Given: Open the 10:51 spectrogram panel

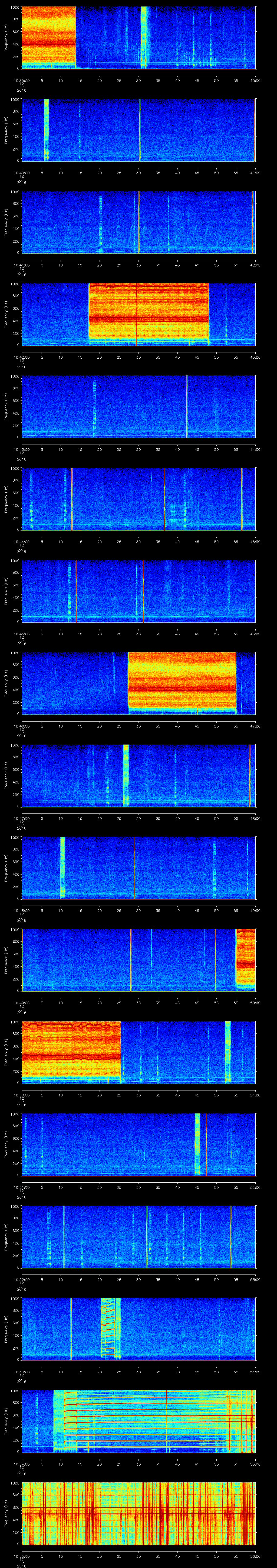Looking at the screenshot, I should tap(139, 1144).
